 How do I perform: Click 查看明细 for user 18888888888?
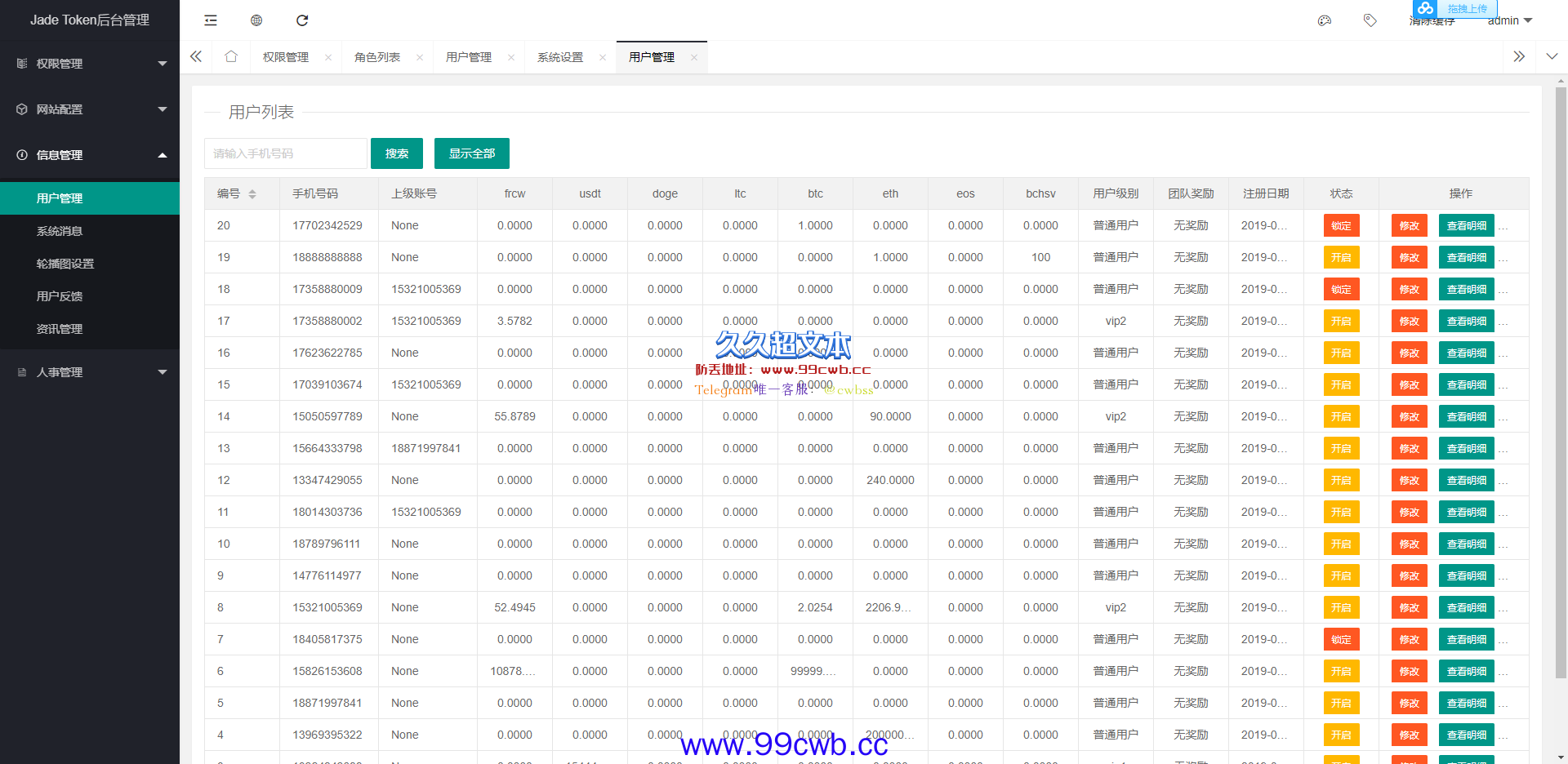point(1467,258)
